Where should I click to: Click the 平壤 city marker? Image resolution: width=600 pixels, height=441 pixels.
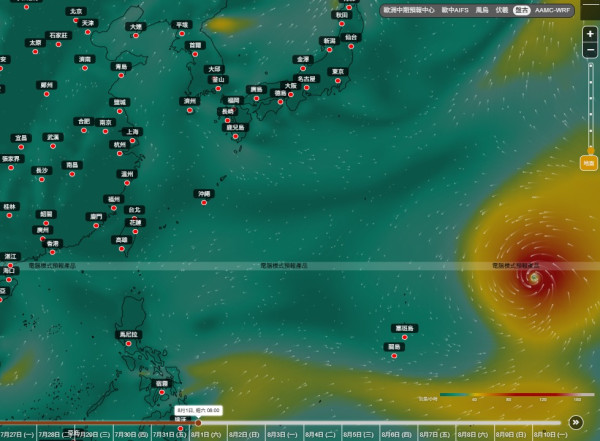(x=182, y=34)
